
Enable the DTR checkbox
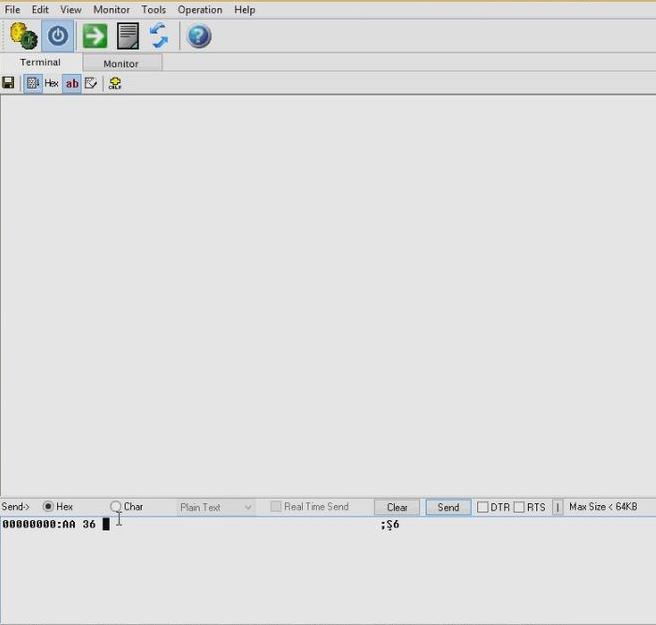coord(483,507)
